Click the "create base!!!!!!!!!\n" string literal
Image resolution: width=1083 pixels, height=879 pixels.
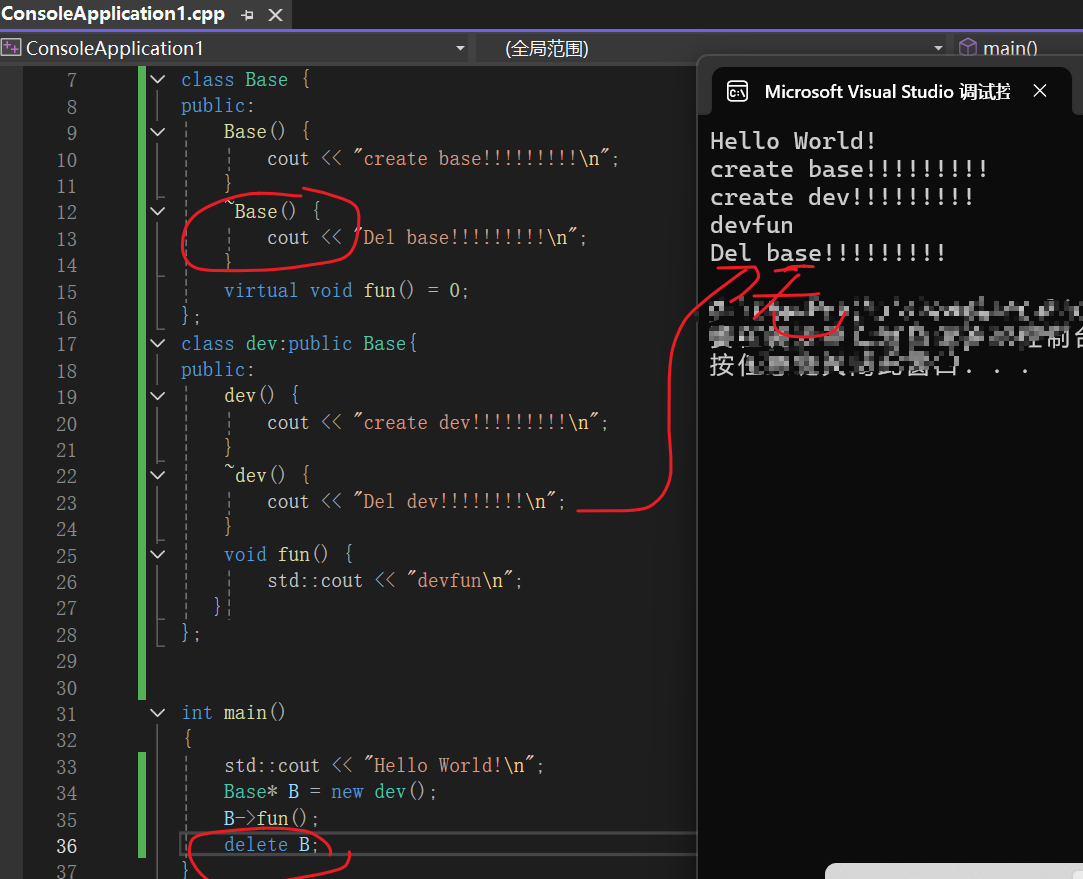[481, 158]
